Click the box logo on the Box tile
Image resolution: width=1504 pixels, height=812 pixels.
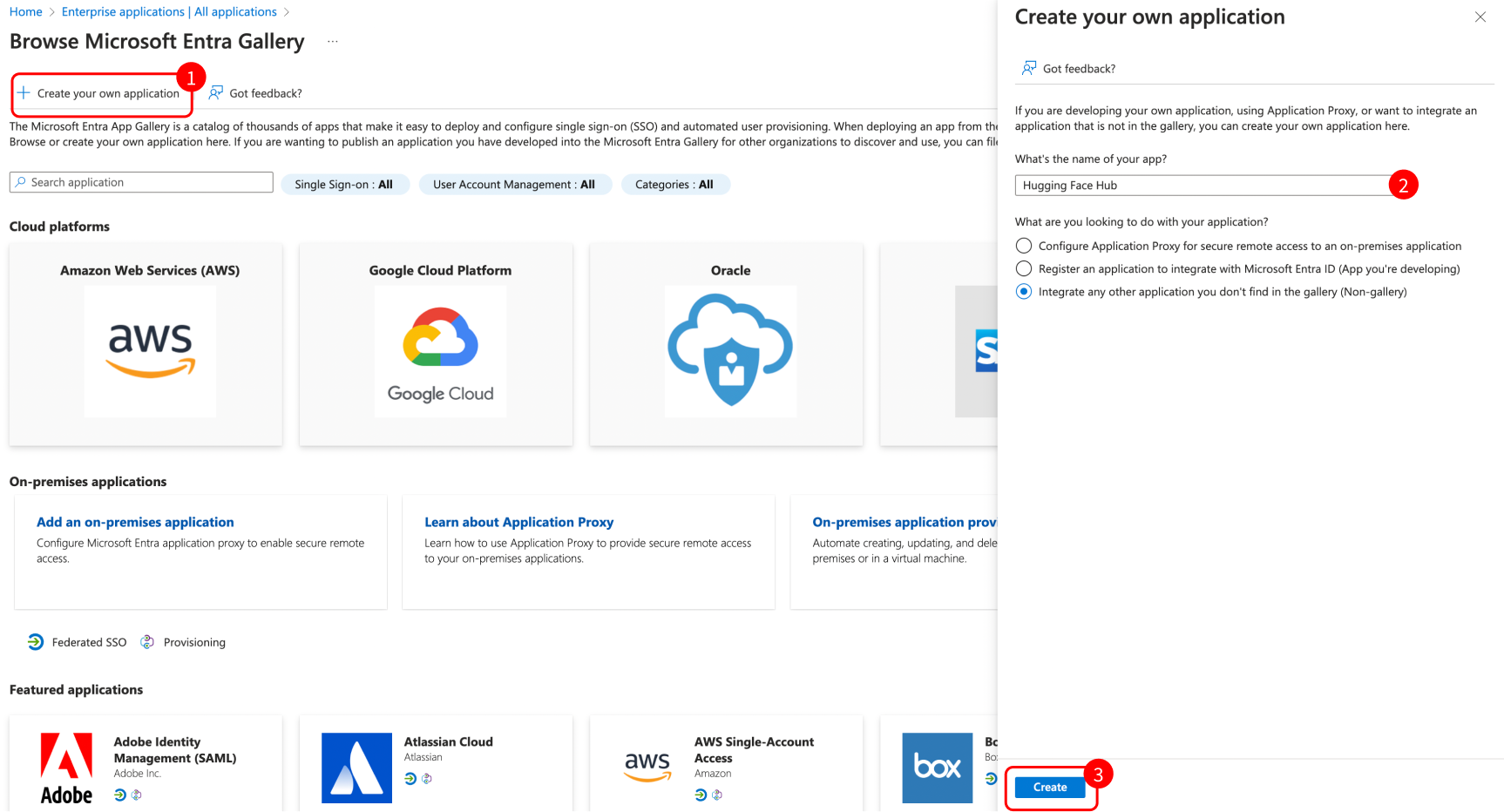pos(938,768)
